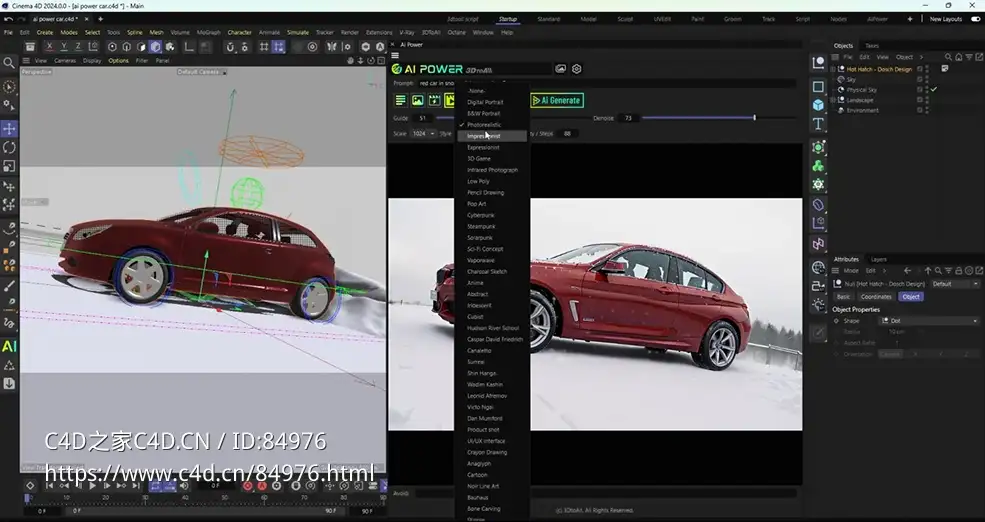
Task: Open the MoGraph menu
Action: click(209, 32)
